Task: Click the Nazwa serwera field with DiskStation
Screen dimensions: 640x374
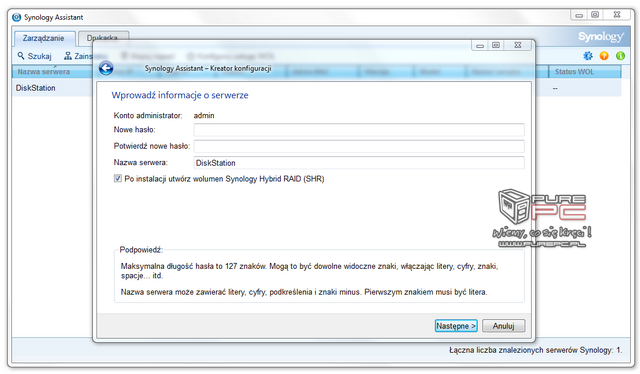Action: tap(359, 163)
